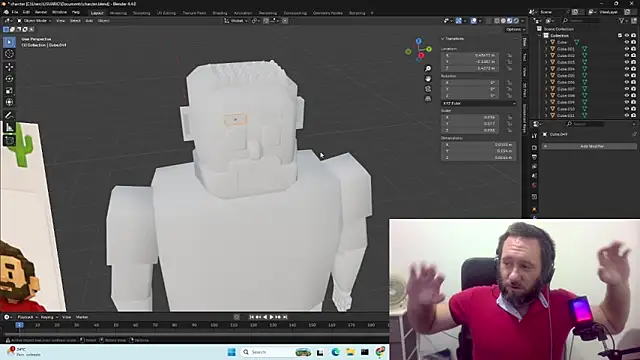Expand Cube.011 in outliner
The image size is (640, 360).
click(546, 116)
